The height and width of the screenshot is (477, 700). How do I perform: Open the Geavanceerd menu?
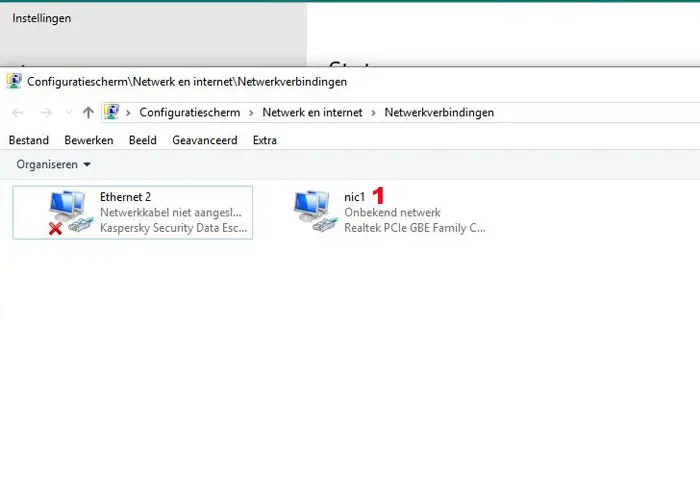click(x=205, y=140)
